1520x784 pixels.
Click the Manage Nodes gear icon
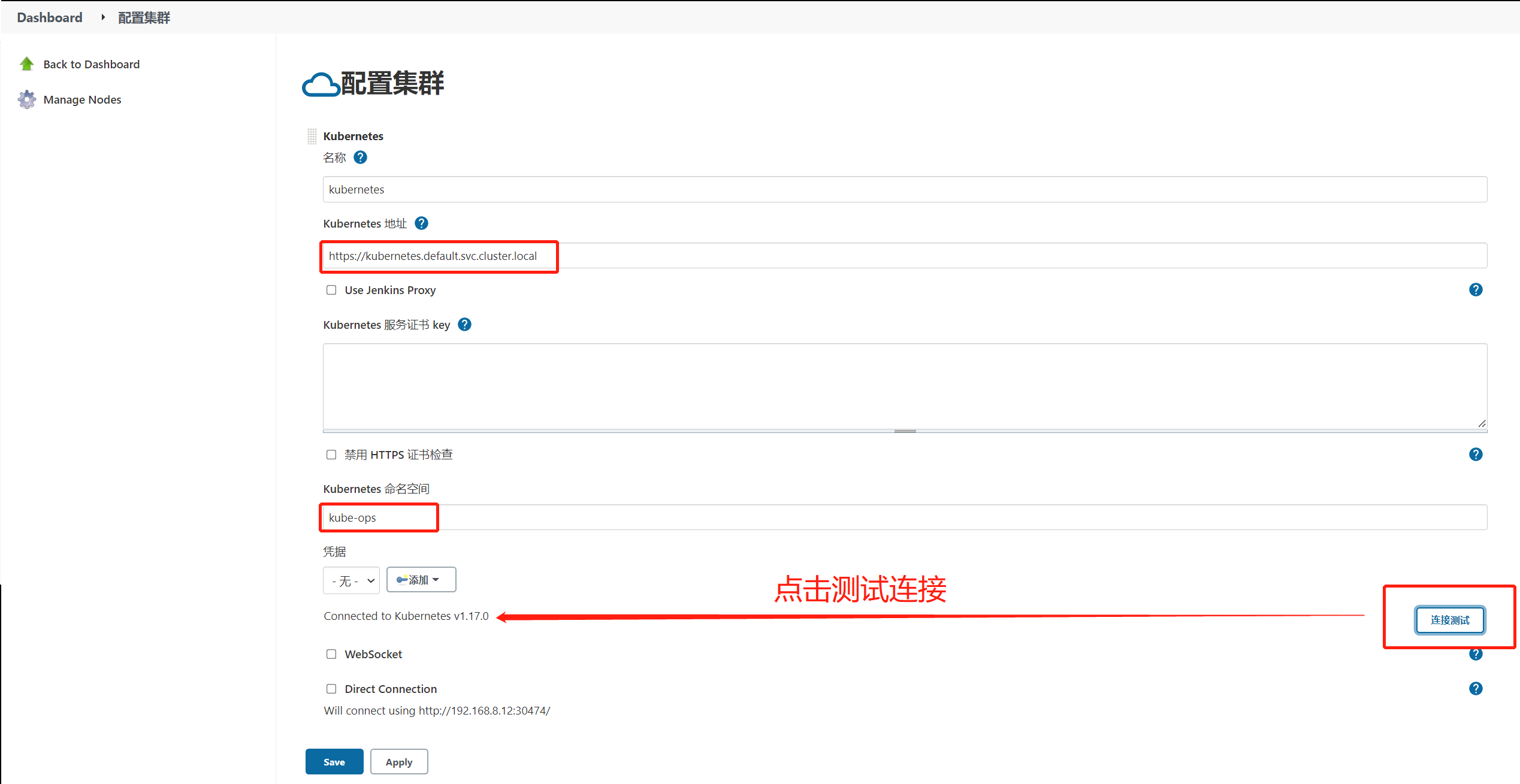26,99
